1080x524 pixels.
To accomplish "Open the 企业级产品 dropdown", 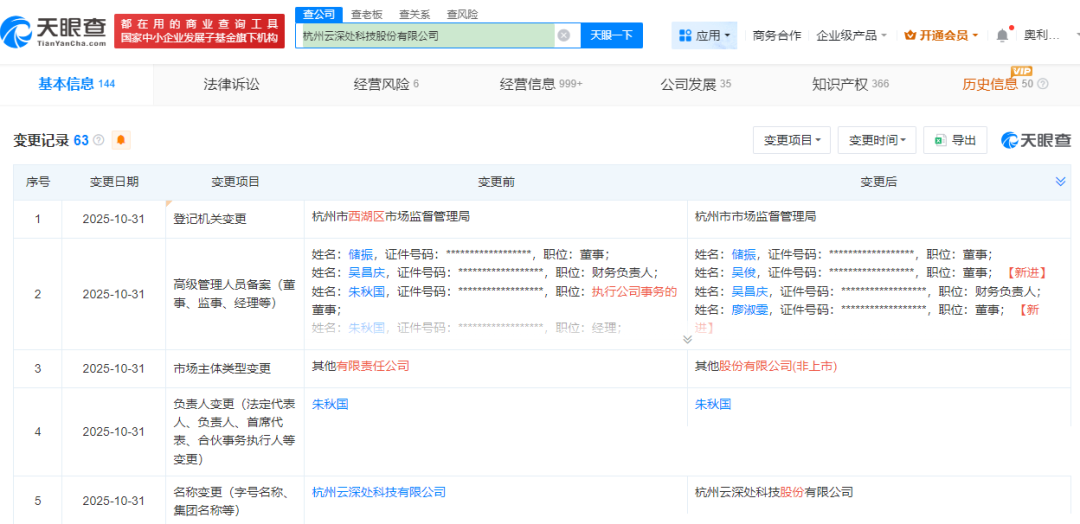I will click(x=851, y=35).
